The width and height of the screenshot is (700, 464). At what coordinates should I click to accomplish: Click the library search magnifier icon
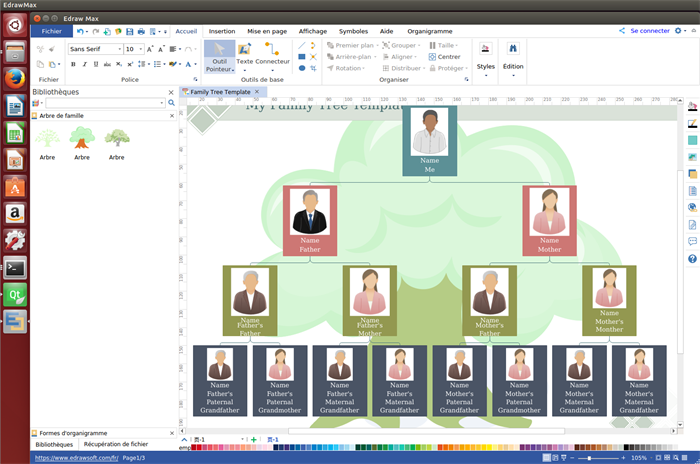[x=171, y=103]
